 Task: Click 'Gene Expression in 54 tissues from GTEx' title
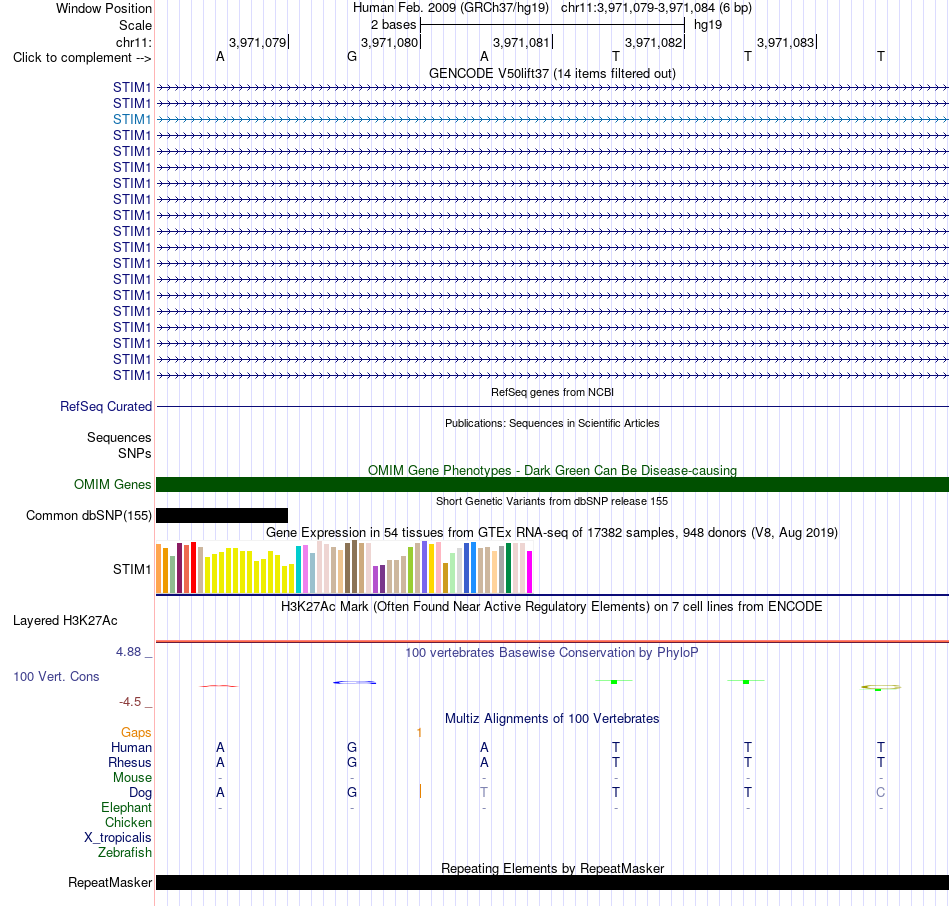point(552,533)
